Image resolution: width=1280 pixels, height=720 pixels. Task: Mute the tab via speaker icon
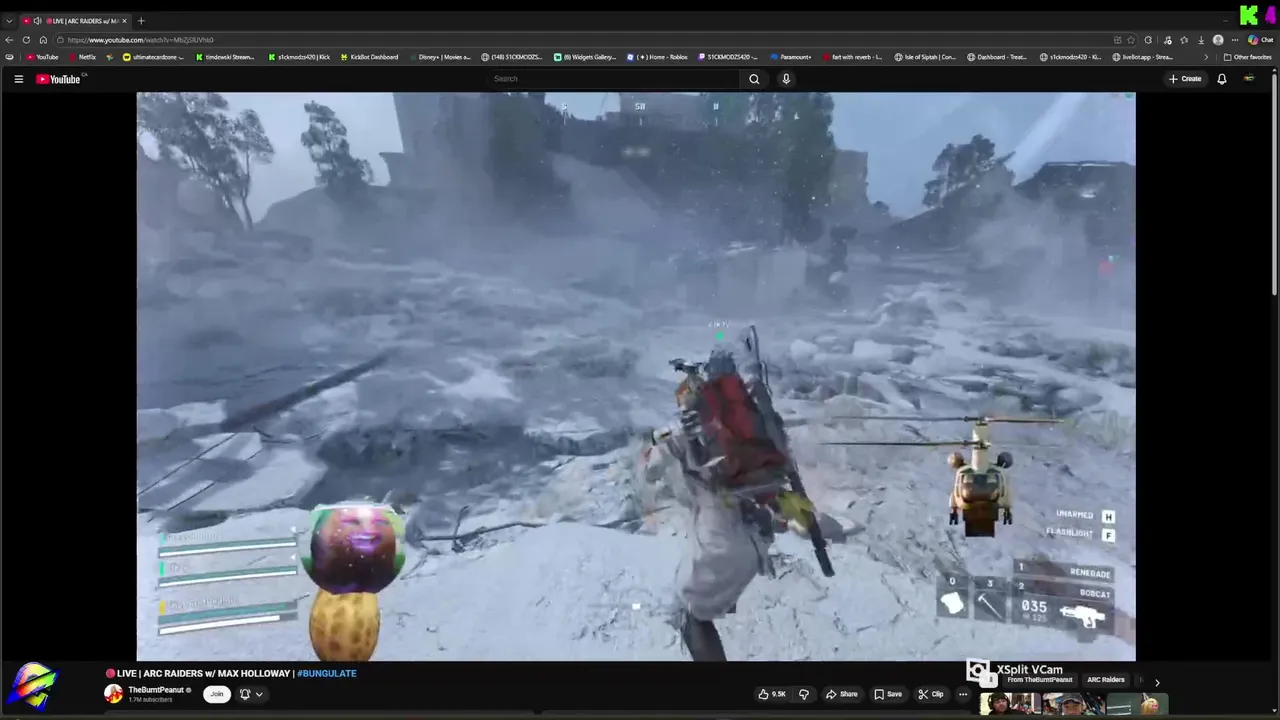click(37, 21)
